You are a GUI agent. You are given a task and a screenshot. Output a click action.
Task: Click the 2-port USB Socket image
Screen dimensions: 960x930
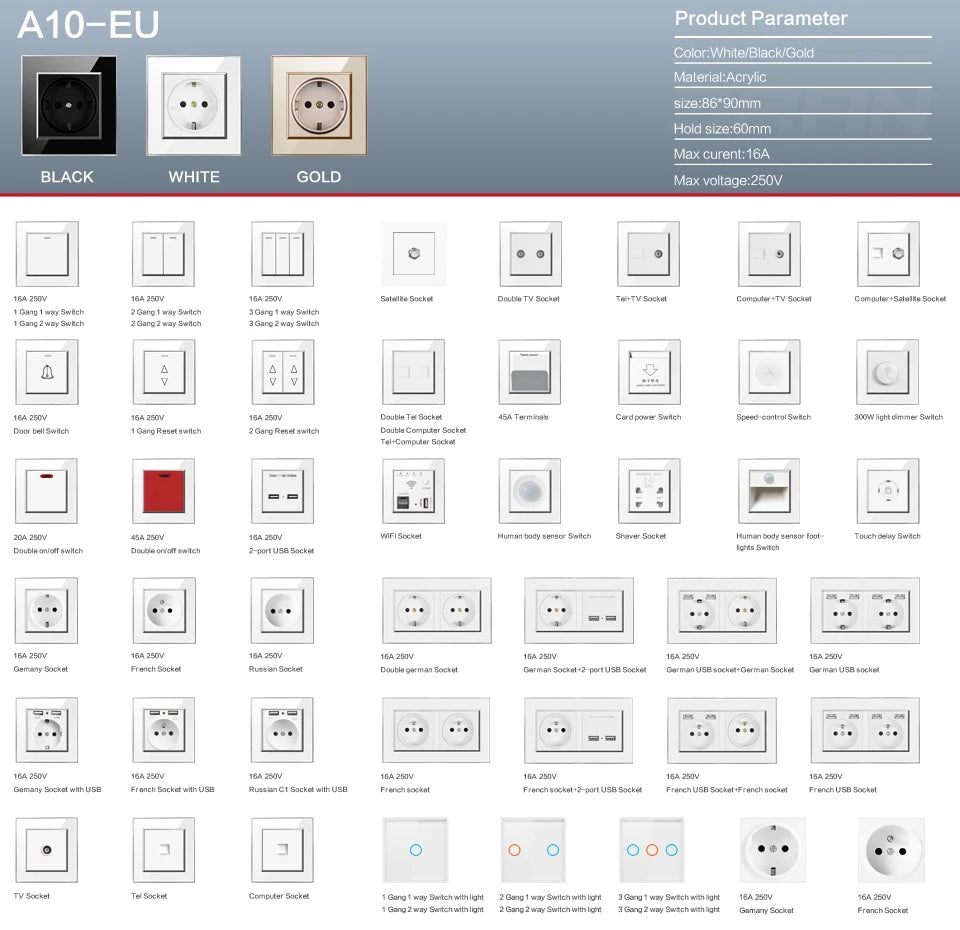coord(282,491)
